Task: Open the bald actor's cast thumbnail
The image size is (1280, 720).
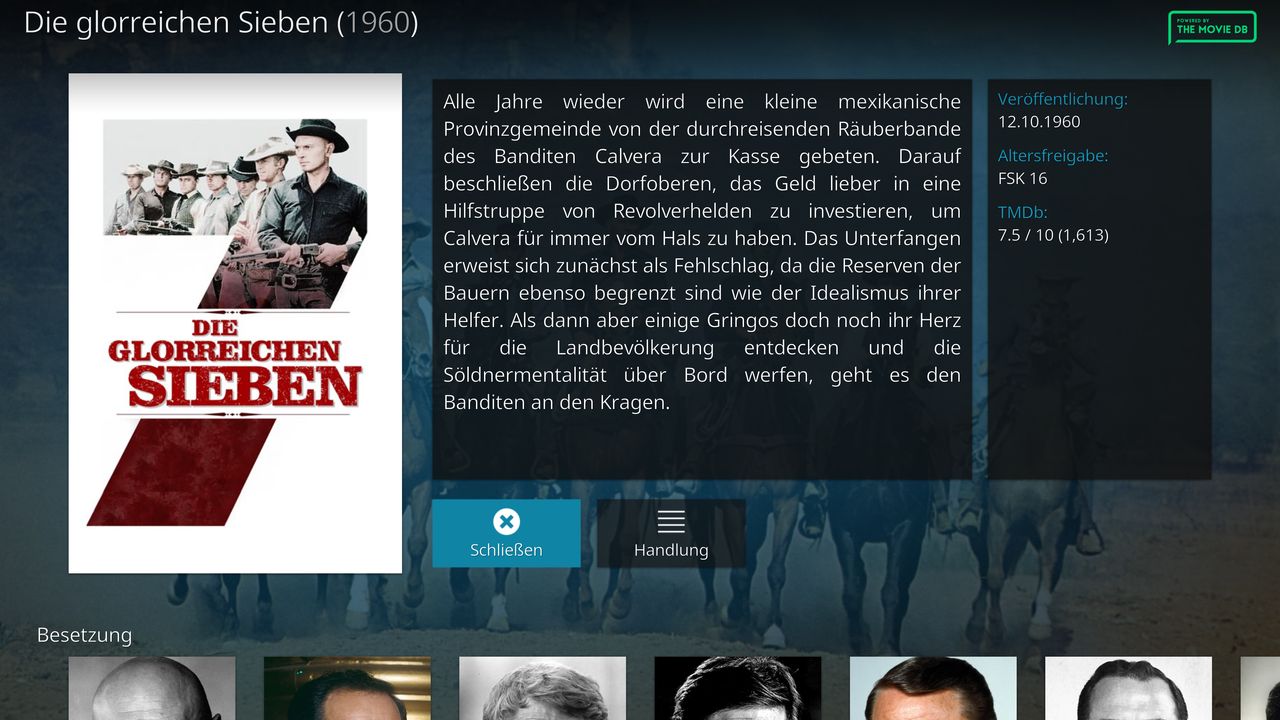Action: (x=152, y=688)
